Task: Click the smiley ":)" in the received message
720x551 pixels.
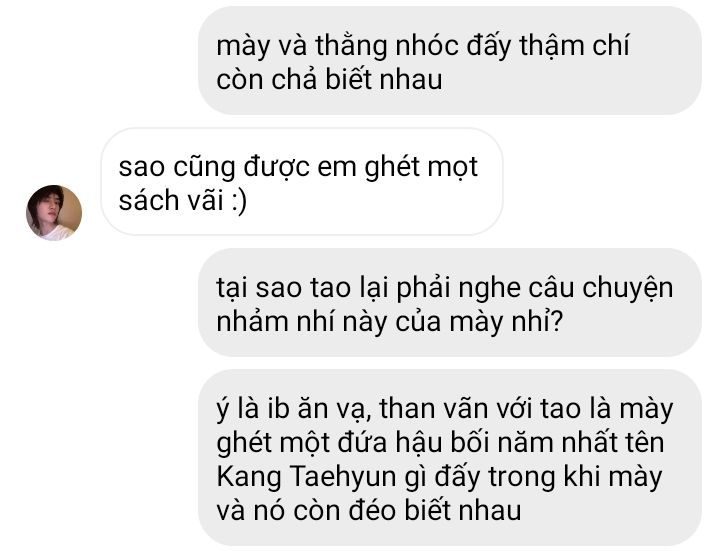Action: coord(239,201)
